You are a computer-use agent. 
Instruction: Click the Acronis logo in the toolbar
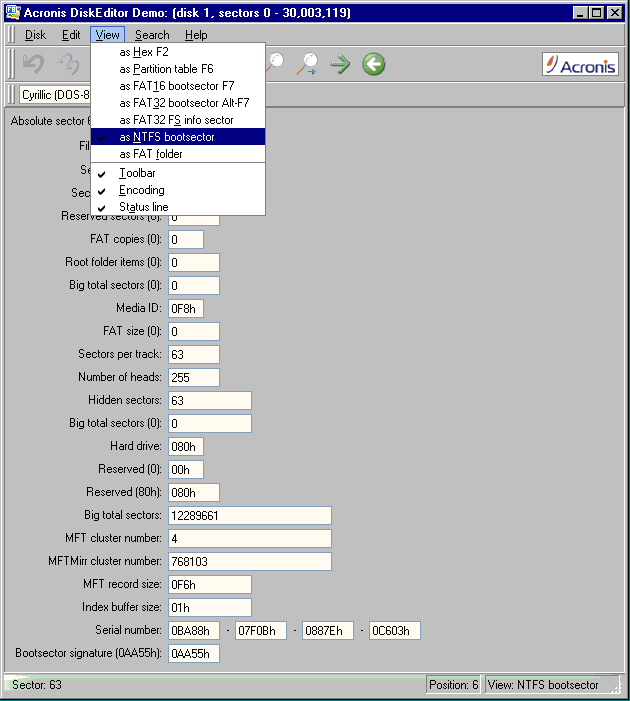580,64
